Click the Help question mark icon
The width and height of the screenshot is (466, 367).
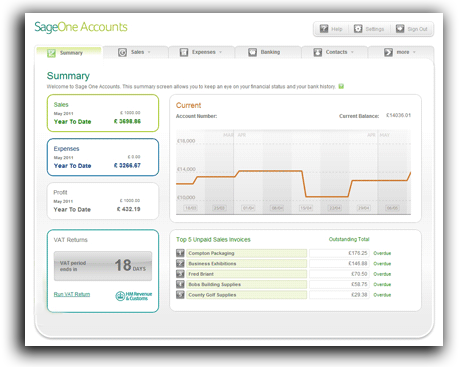click(324, 29)
